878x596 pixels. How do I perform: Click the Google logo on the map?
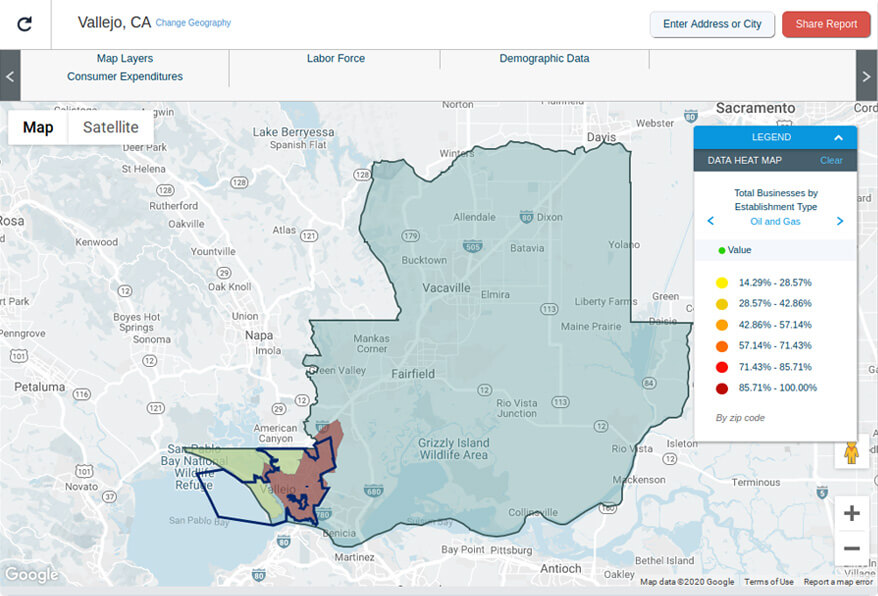(31, 575)
